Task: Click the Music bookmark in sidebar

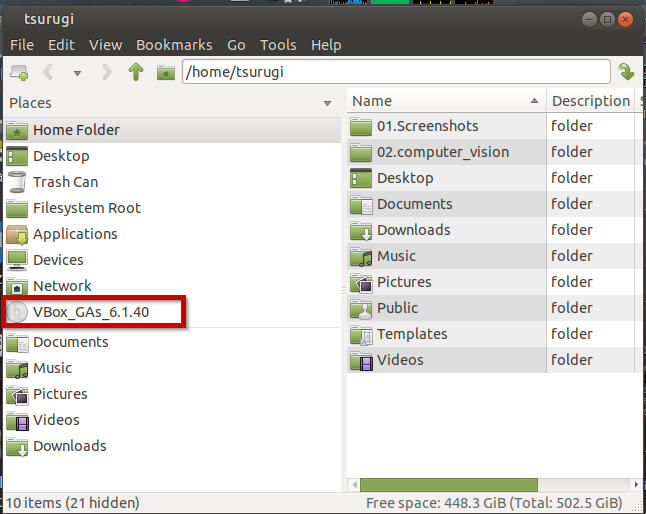Action: [x=172, y=368]
